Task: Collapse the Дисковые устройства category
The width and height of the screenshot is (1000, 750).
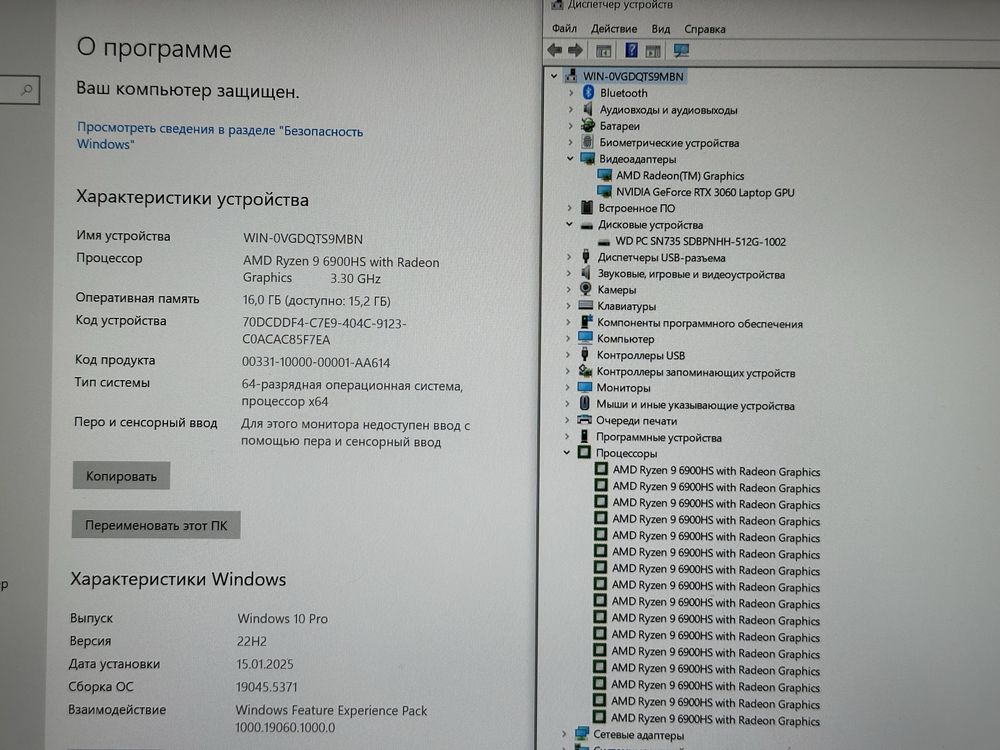Action: pyautogui.click(x=570, y=224)
